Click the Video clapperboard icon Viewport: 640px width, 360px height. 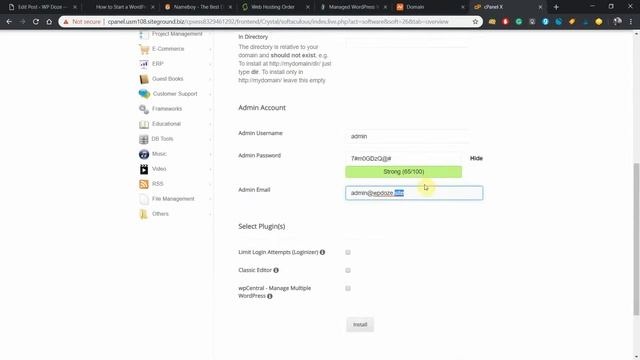(x=144, y=169)
